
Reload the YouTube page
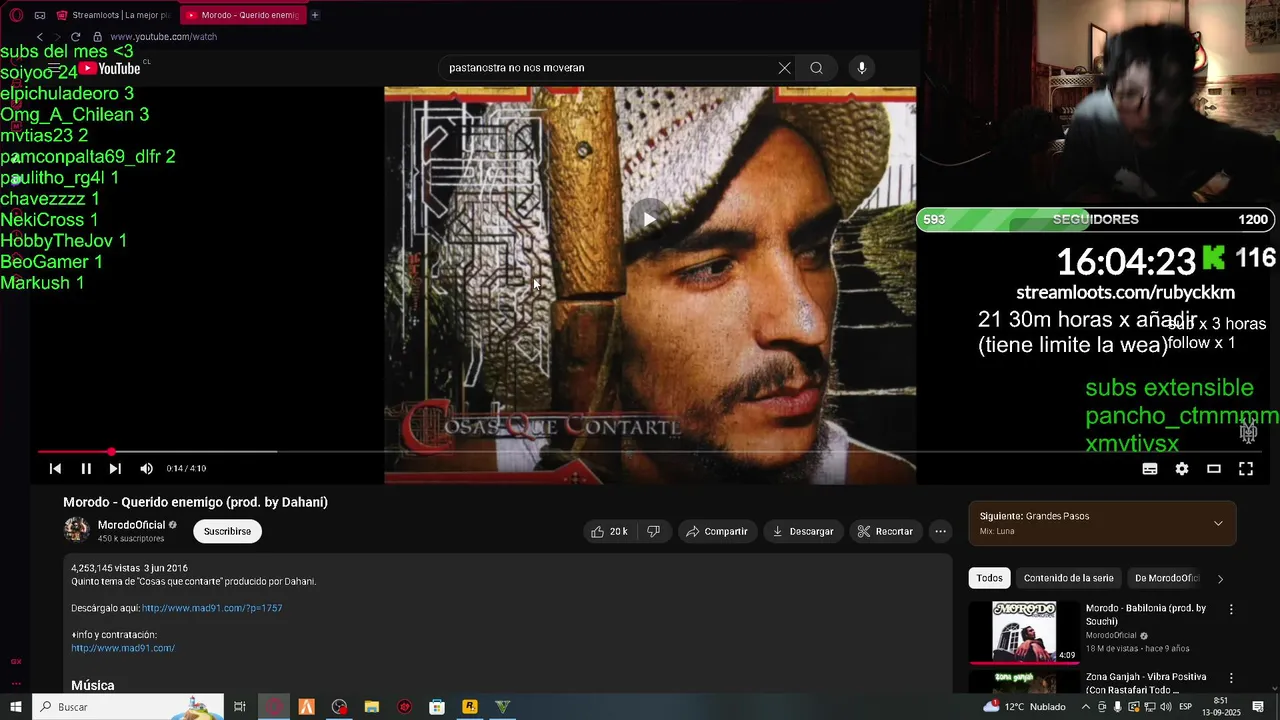tap(75, 37)
